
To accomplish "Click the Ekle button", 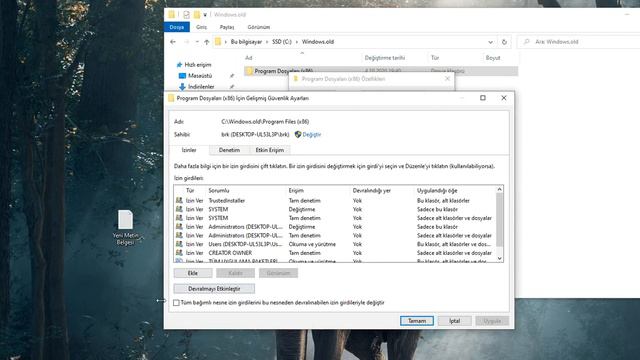I will pyautogui.click(x=193, y=273).
